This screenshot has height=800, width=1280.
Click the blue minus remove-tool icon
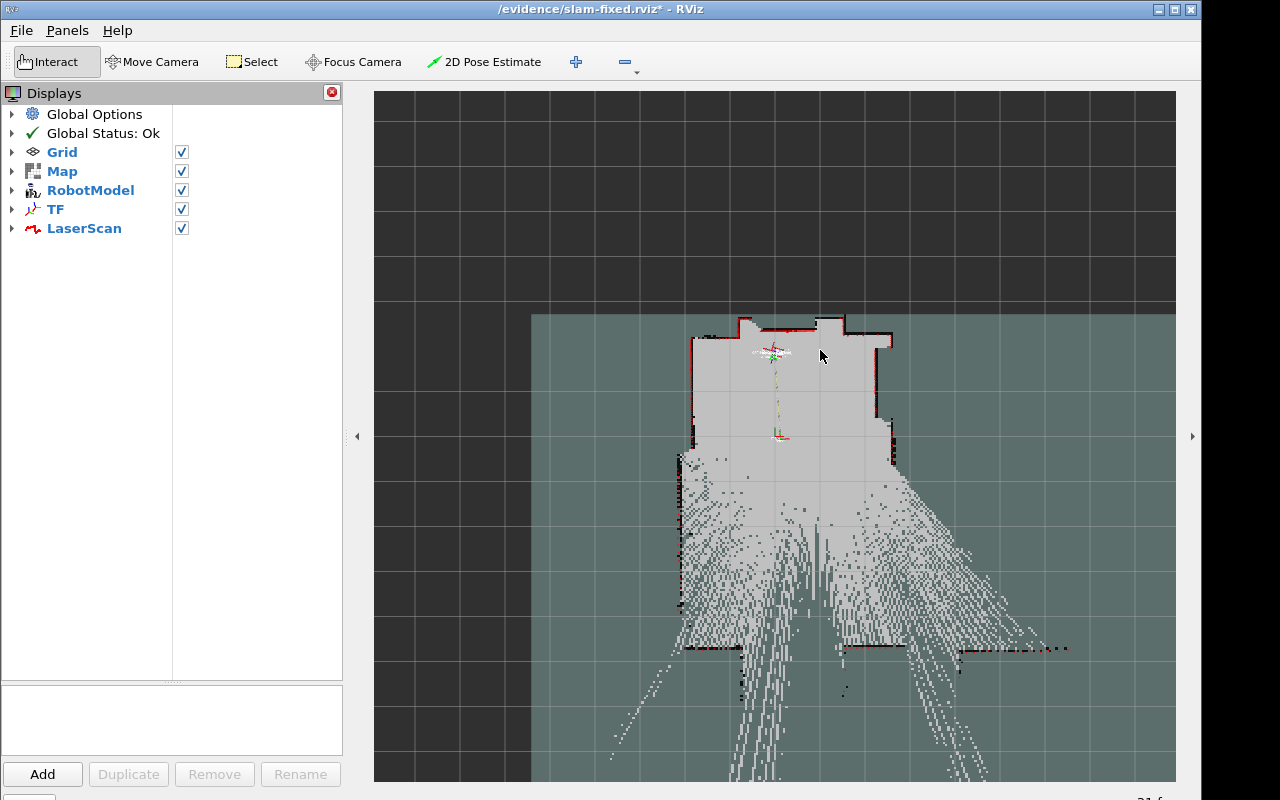625,62
